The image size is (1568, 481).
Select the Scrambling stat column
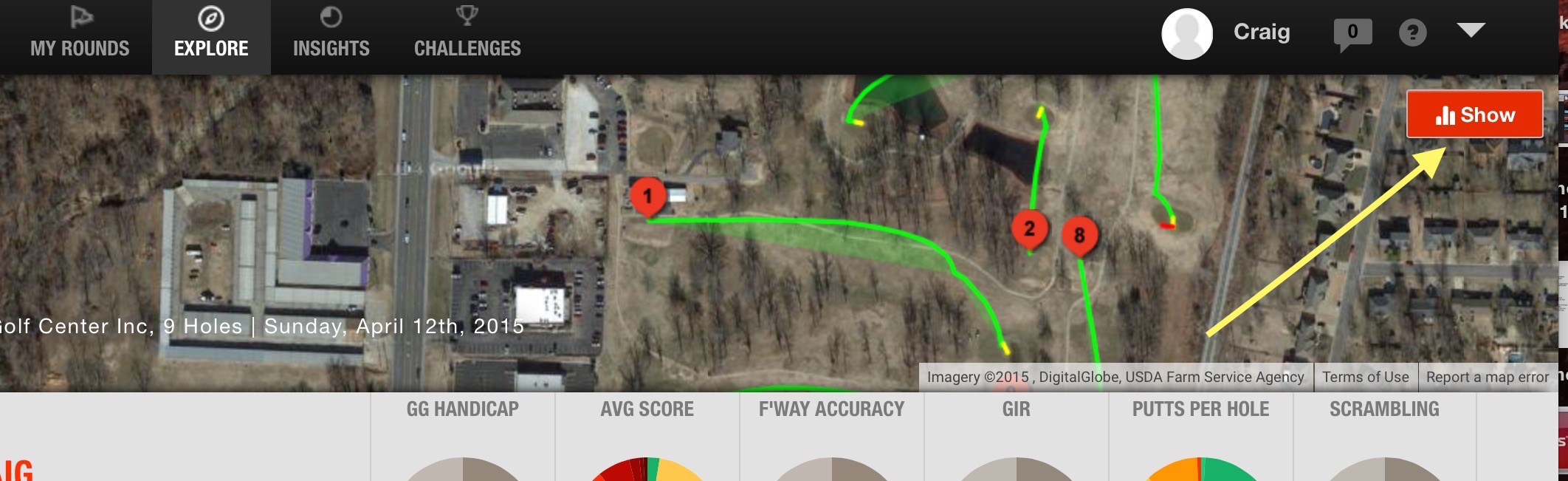(1384, 437)
